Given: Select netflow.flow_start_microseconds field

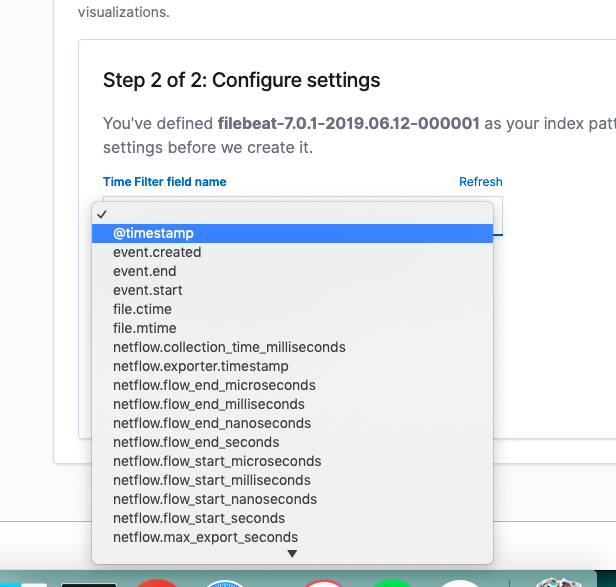Looking at the screenshot, I should 292,461.
